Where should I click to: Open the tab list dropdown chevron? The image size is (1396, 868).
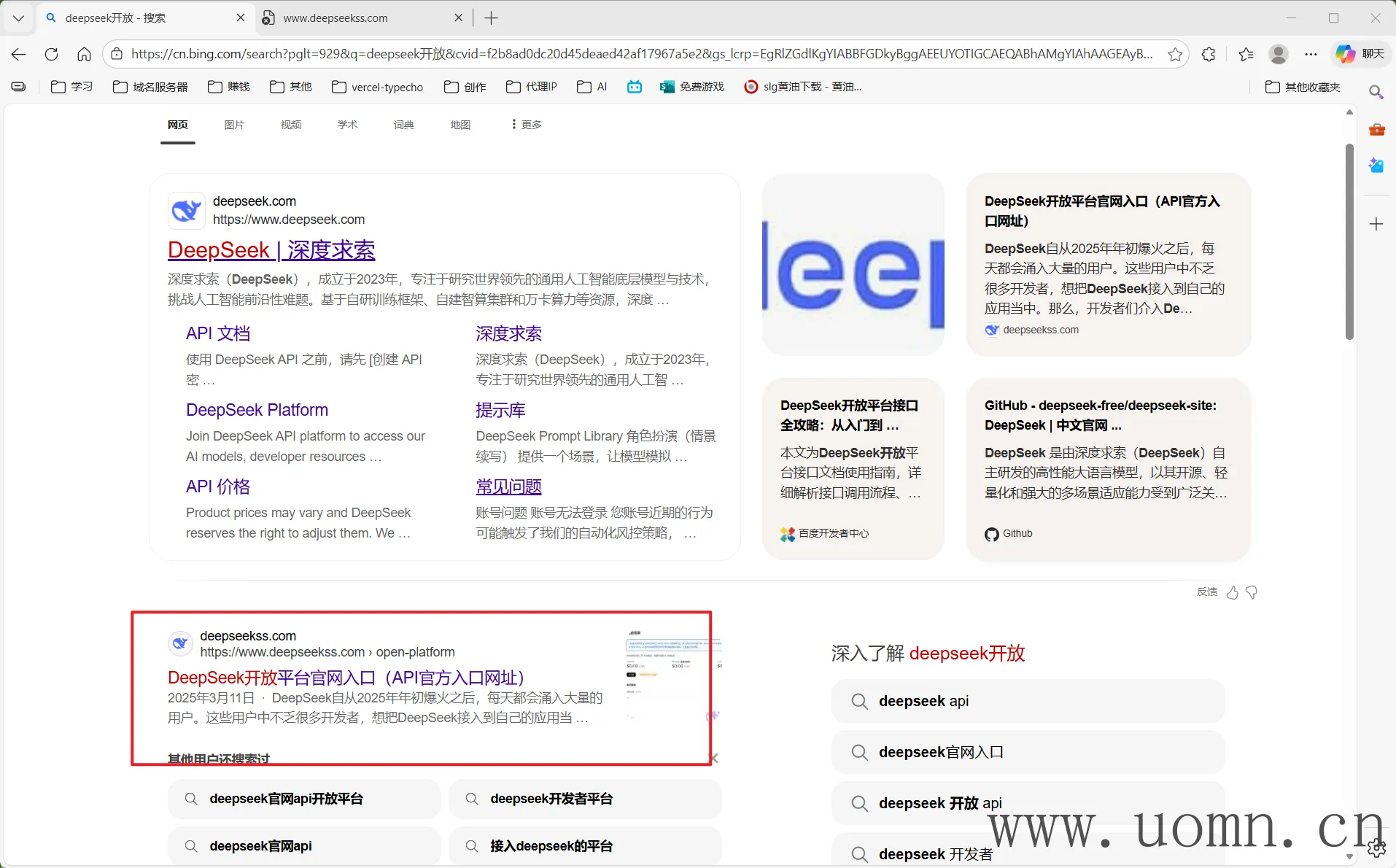pyautogui.click(x=19, y=18)
